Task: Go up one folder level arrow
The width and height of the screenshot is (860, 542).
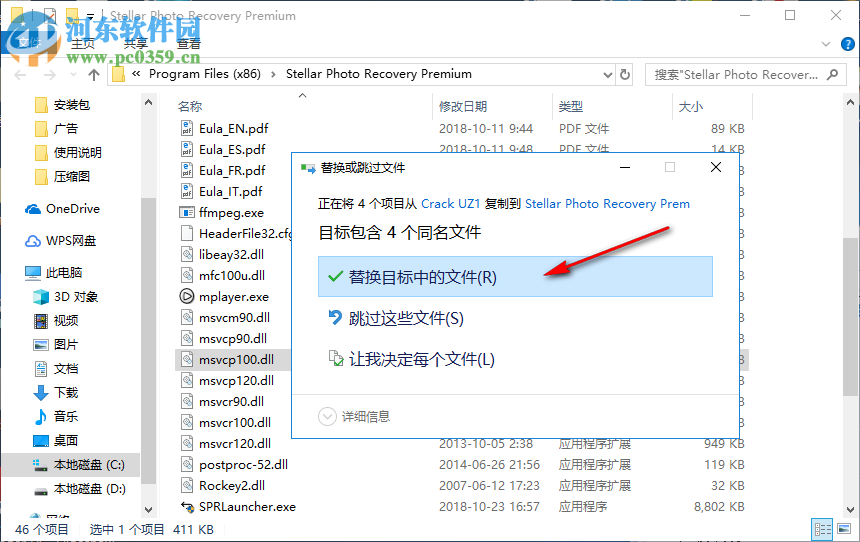Action: pos(94,75)
